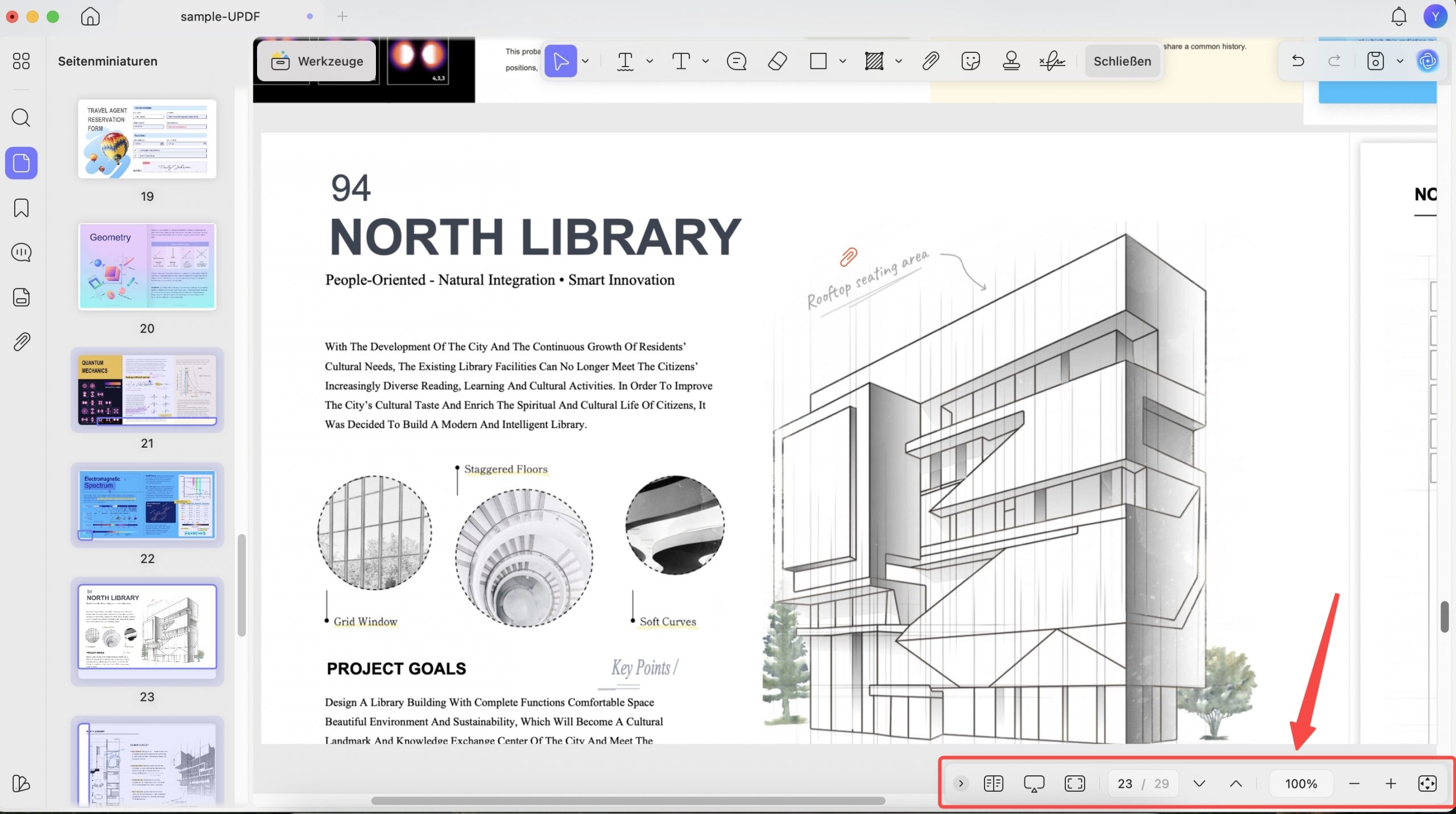
Task: Select page 21 Quantum Mechanics thumbnail
Action: click(147, 390)
